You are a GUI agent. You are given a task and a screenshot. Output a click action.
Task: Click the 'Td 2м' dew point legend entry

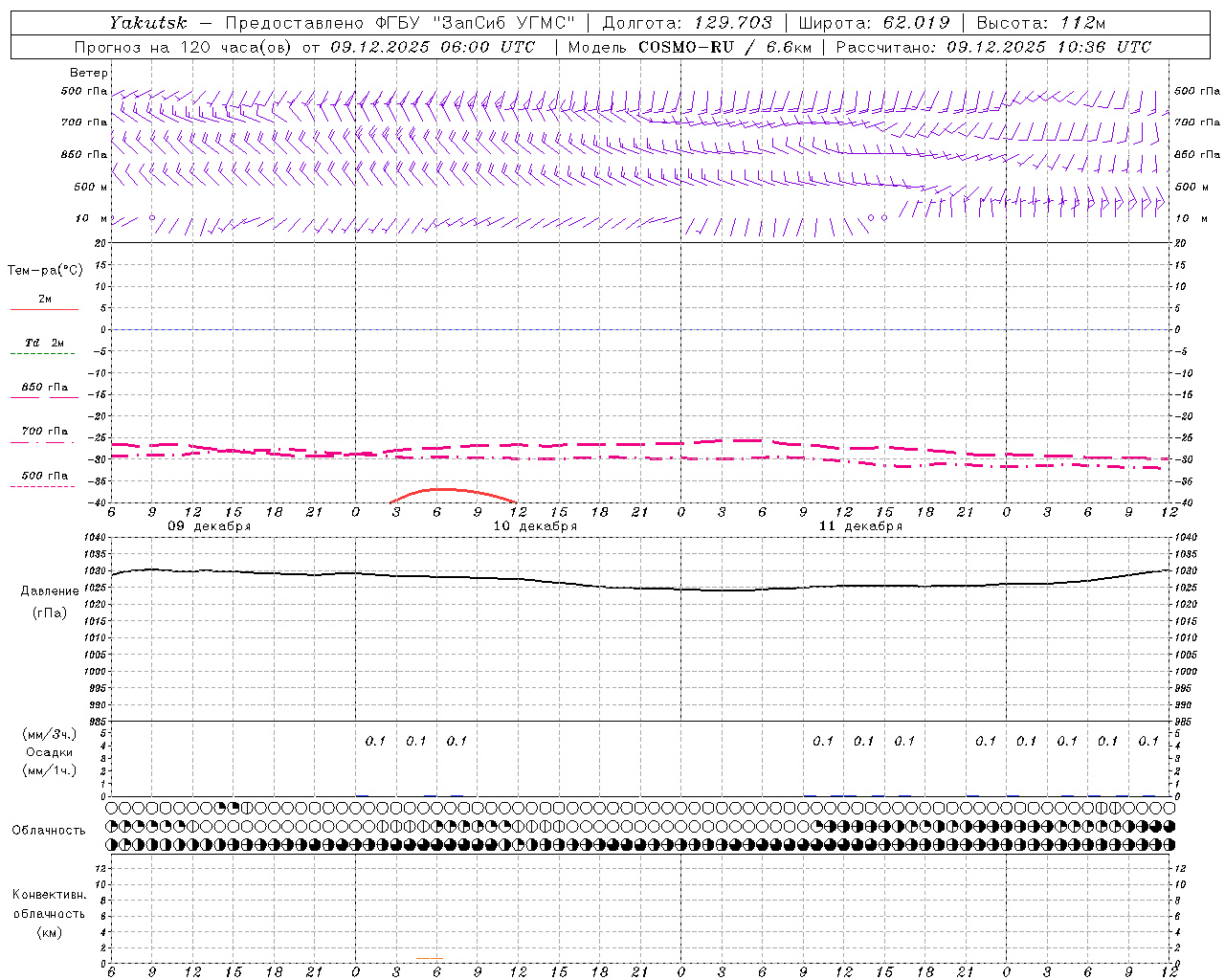tap(44, 343)
